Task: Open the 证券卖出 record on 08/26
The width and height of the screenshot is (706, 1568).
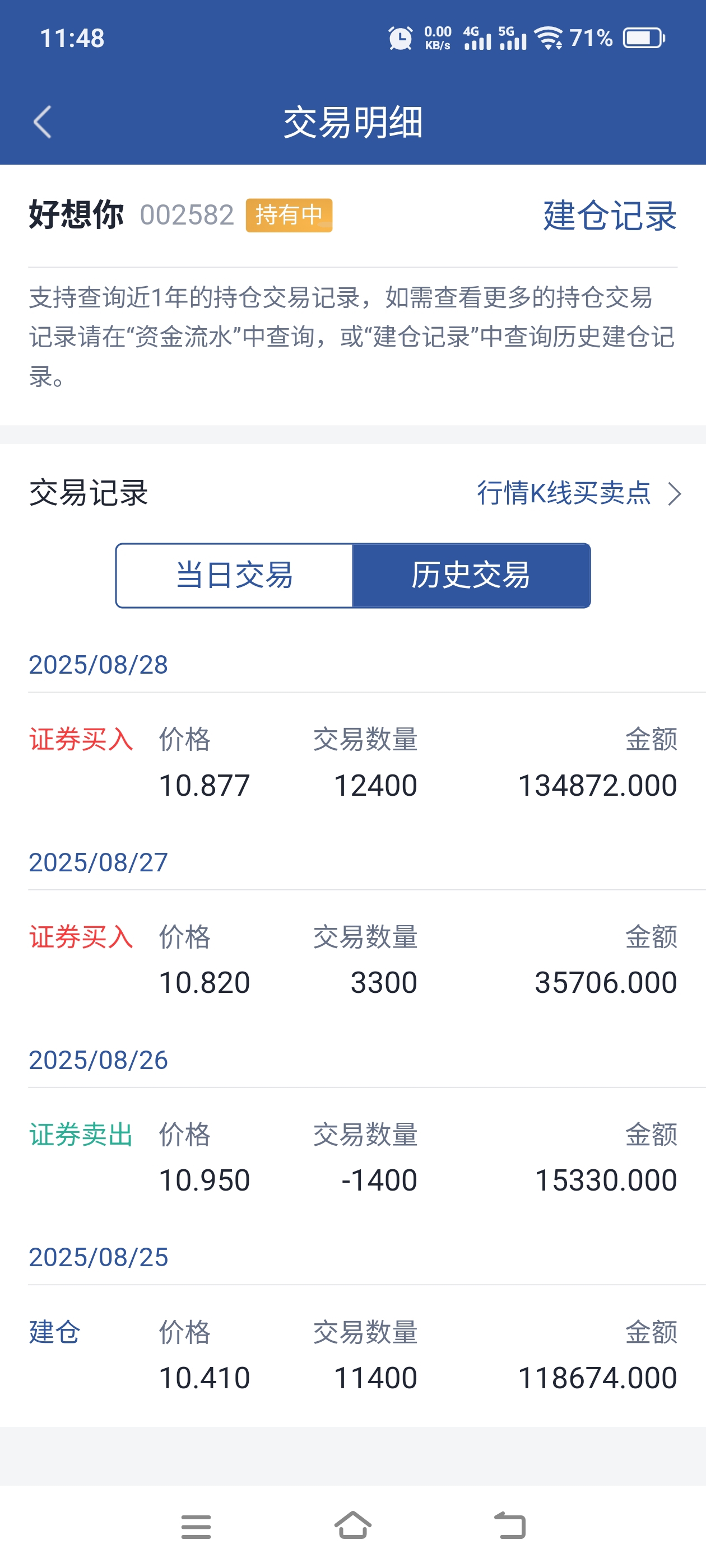Action: click(x=352, y=1157)
